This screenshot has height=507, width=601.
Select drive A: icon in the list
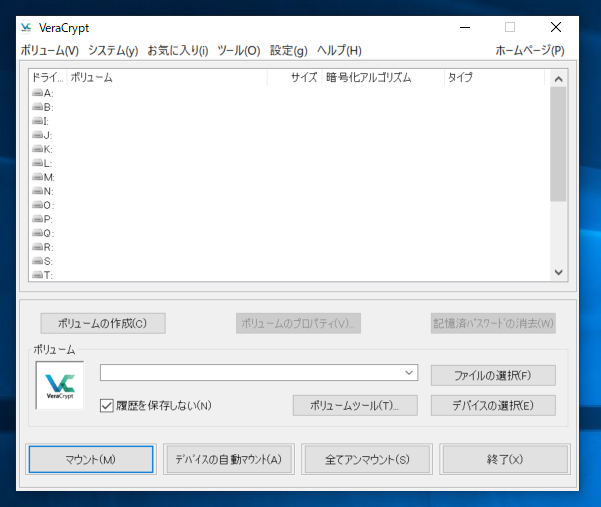[38, 93]
